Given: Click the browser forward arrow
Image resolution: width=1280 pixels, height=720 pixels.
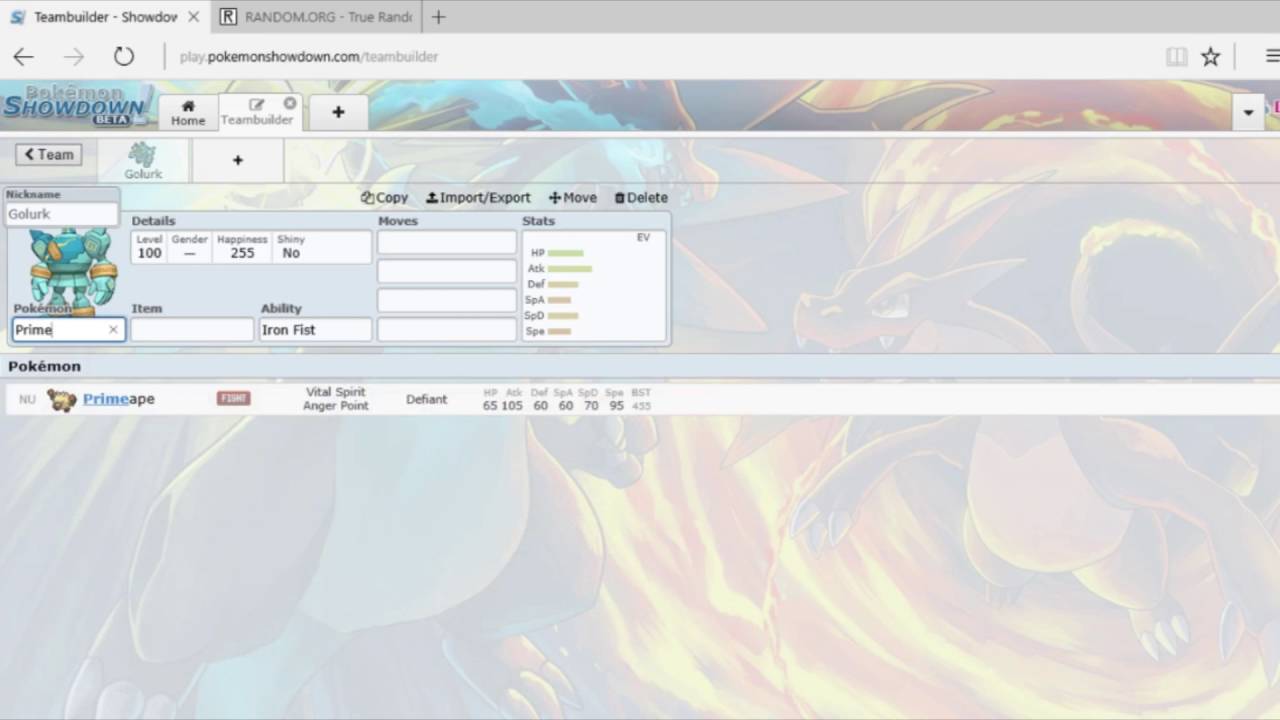Looking at the screenshot, I should pyautogui.click(x=74, y=57).
